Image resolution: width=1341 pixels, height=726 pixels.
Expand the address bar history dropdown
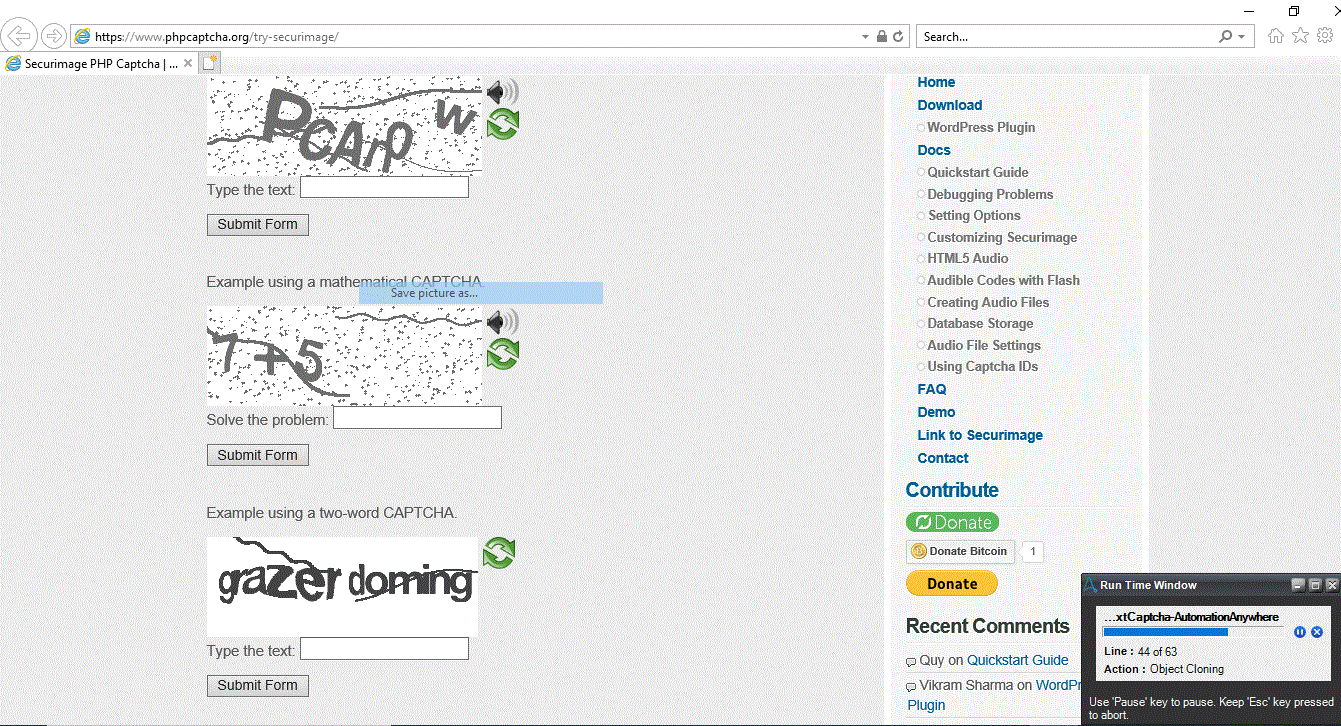tap(865, 36)
